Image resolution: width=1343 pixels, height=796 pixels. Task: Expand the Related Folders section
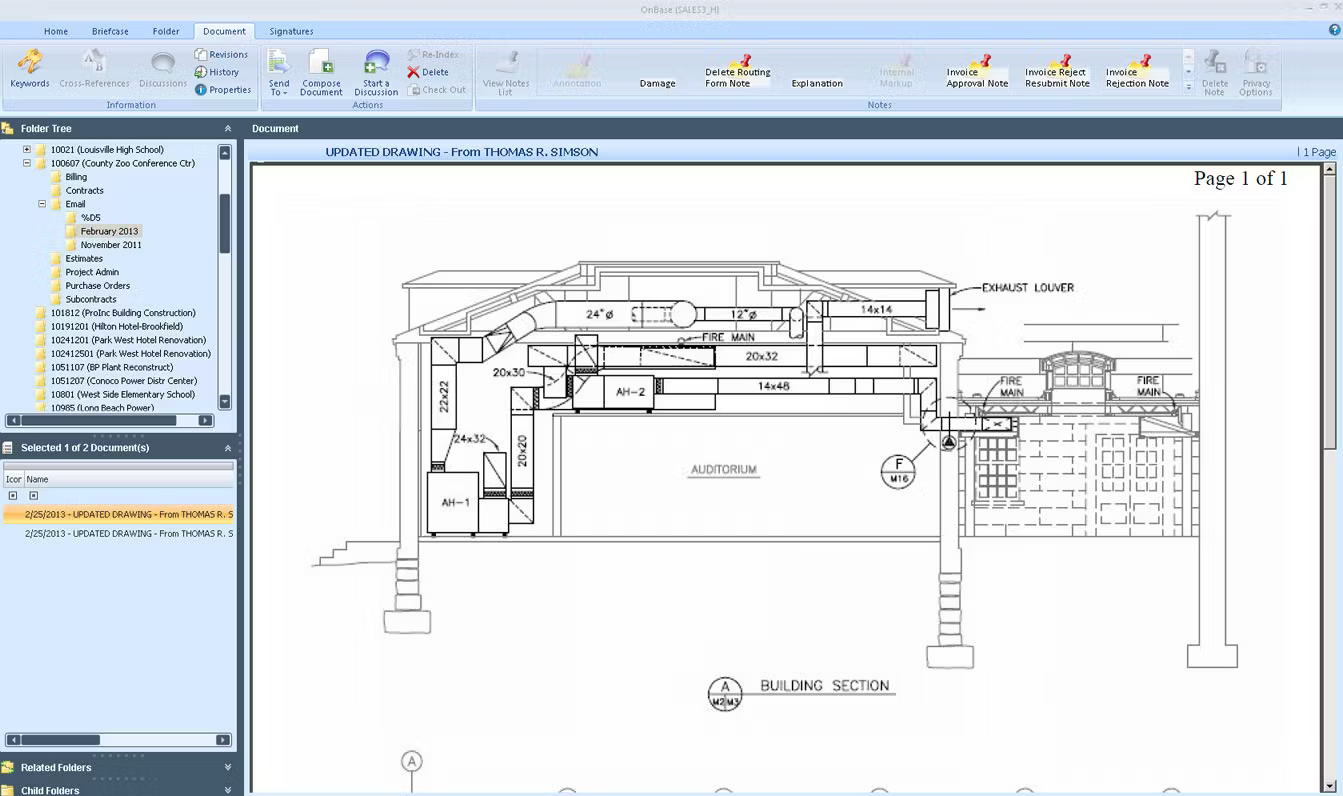(x=227, y=767)
